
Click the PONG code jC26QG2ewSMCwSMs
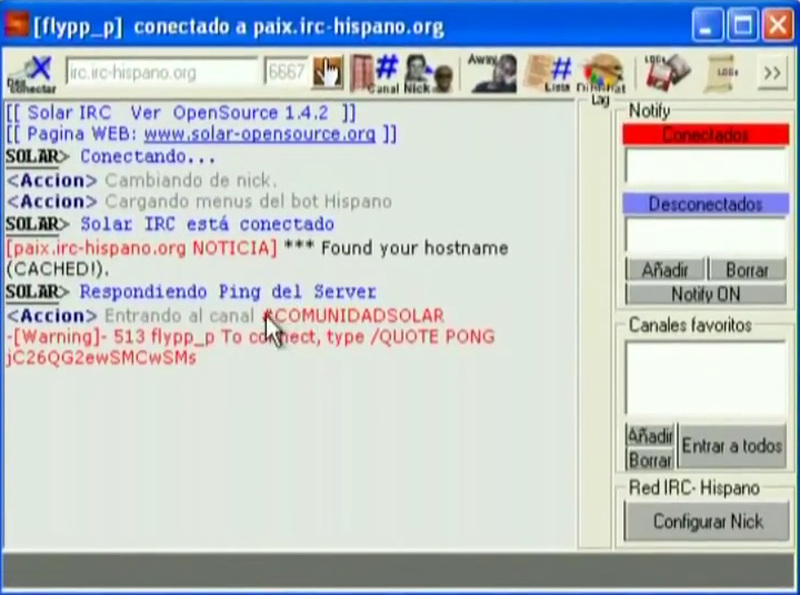pyautogui.click(x=101, y=358)
